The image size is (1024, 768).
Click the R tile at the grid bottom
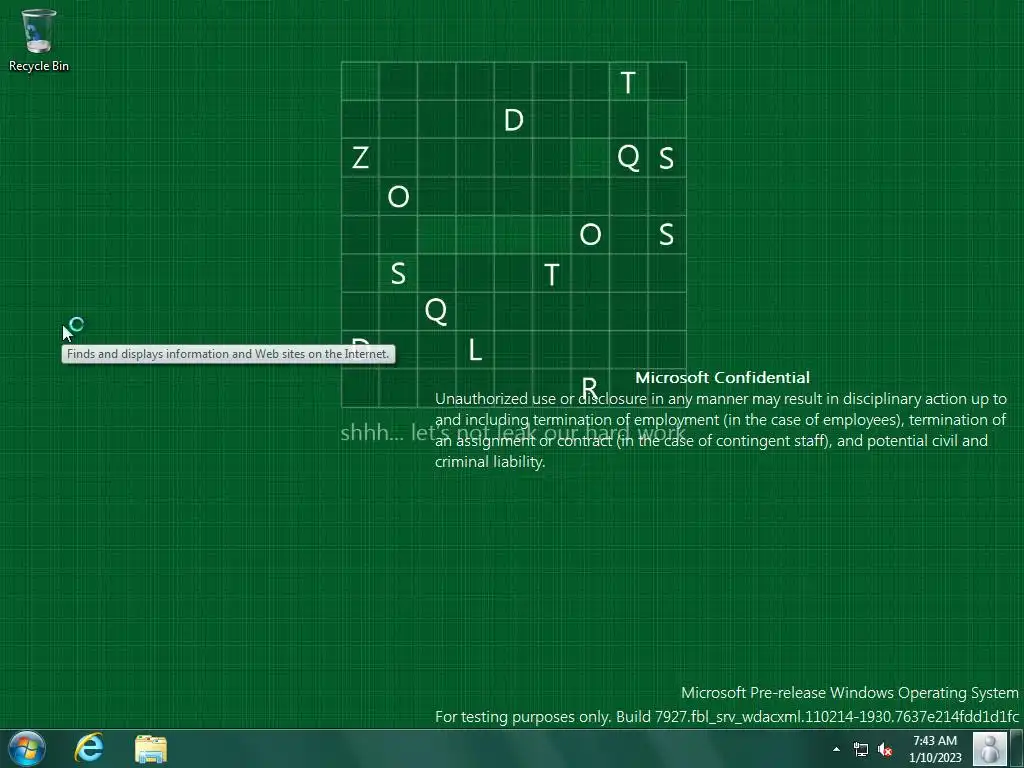point(590,388)
